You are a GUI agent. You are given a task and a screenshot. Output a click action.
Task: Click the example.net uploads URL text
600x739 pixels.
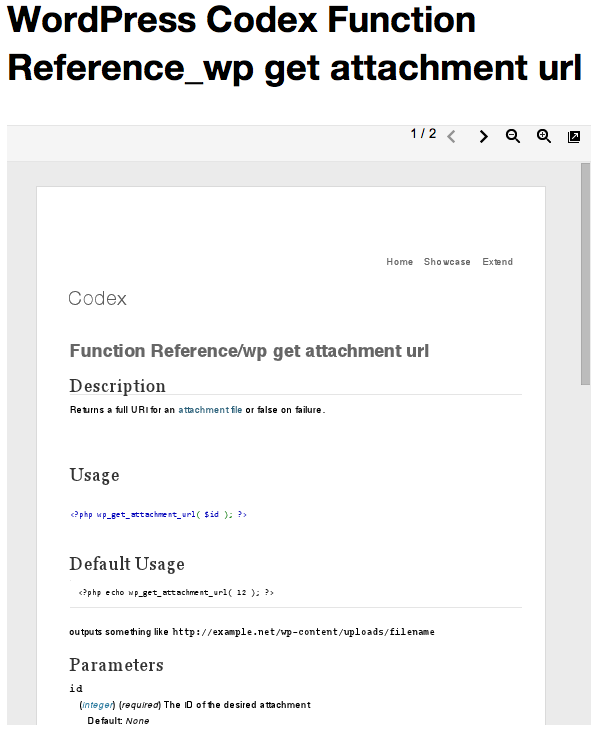click(x=304, y=632)
